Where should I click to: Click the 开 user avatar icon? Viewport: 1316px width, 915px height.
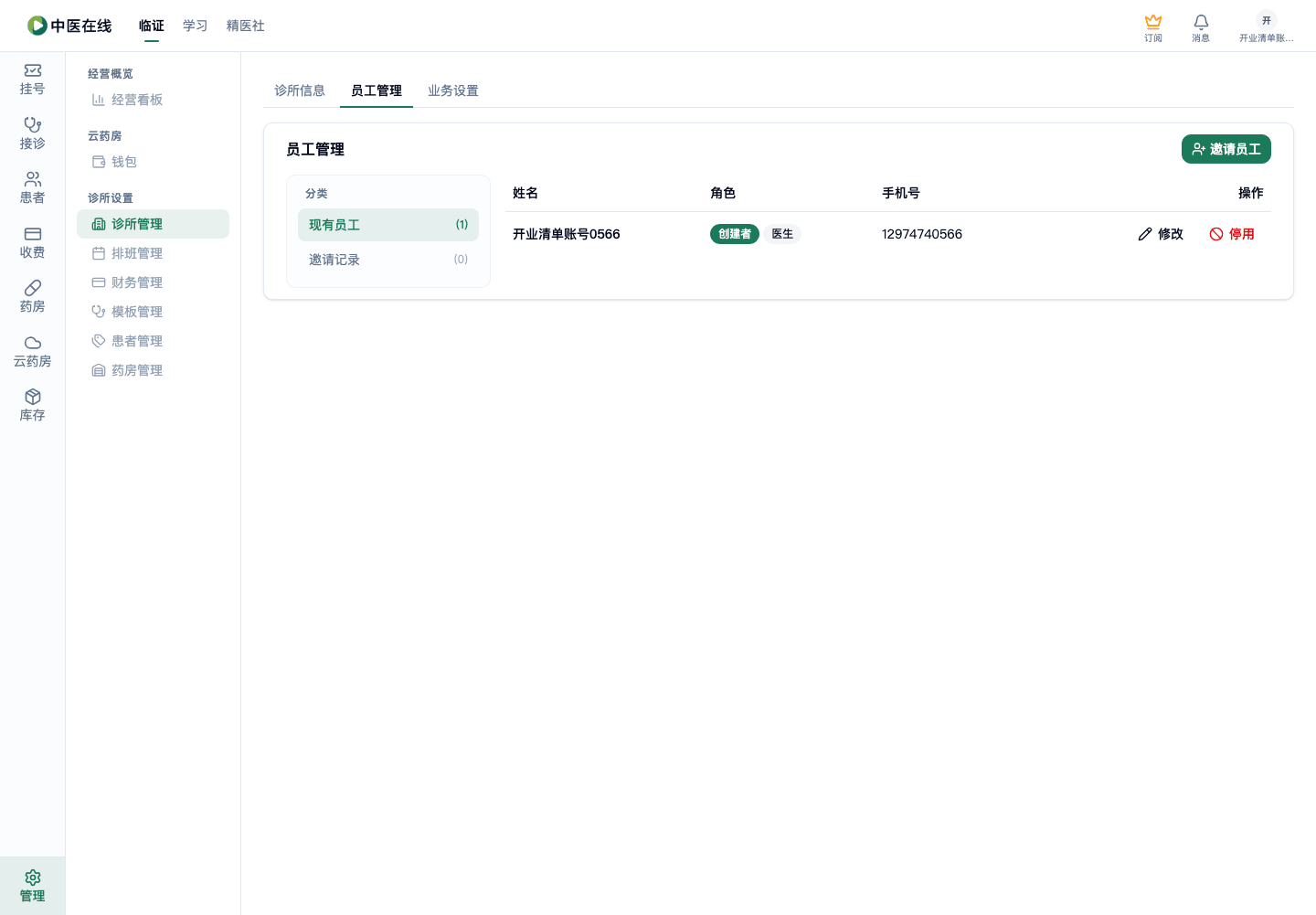pyautogui.click(x=1267, y=20)
